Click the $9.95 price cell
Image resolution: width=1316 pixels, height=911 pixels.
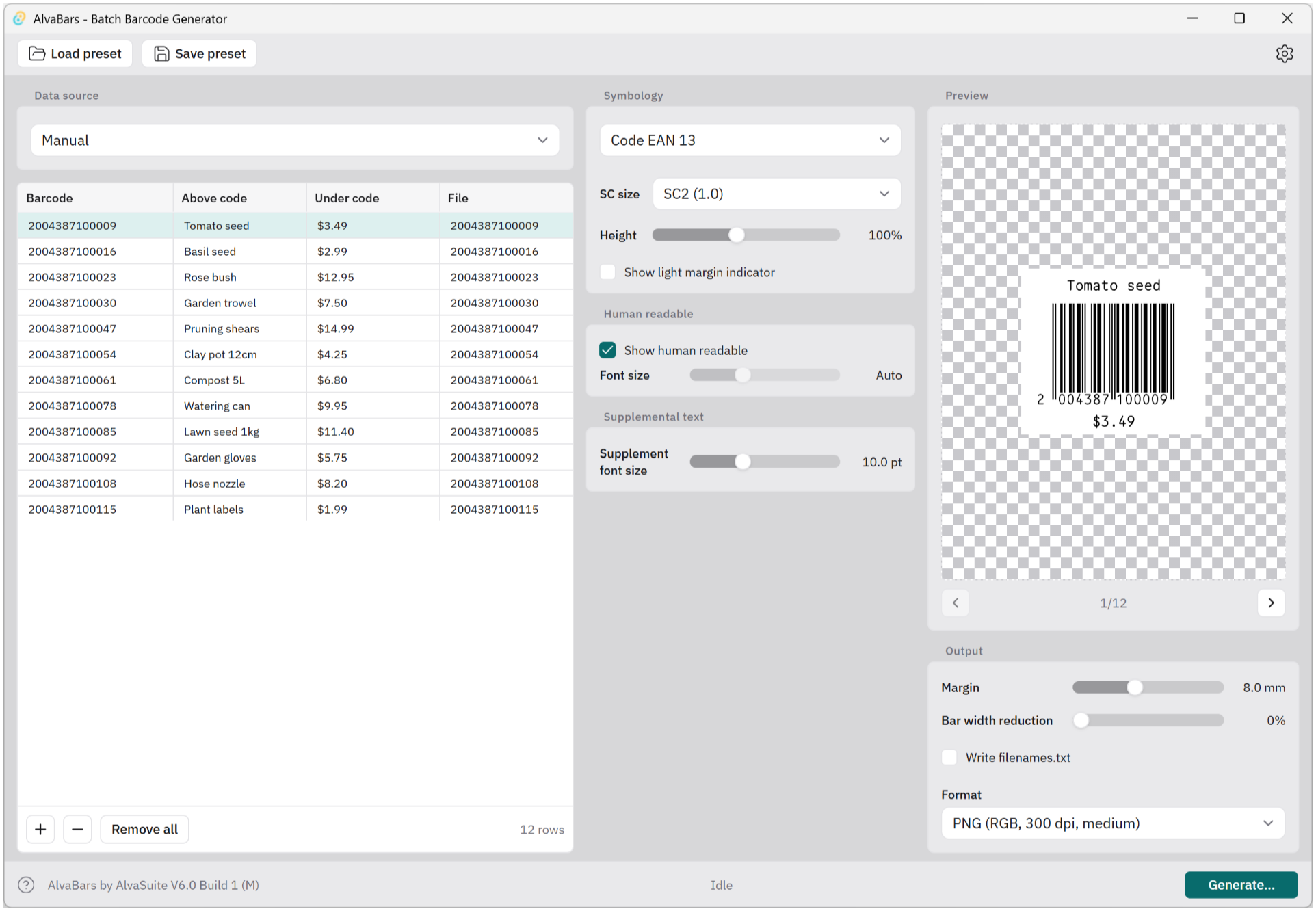click(x=373, y=406)
